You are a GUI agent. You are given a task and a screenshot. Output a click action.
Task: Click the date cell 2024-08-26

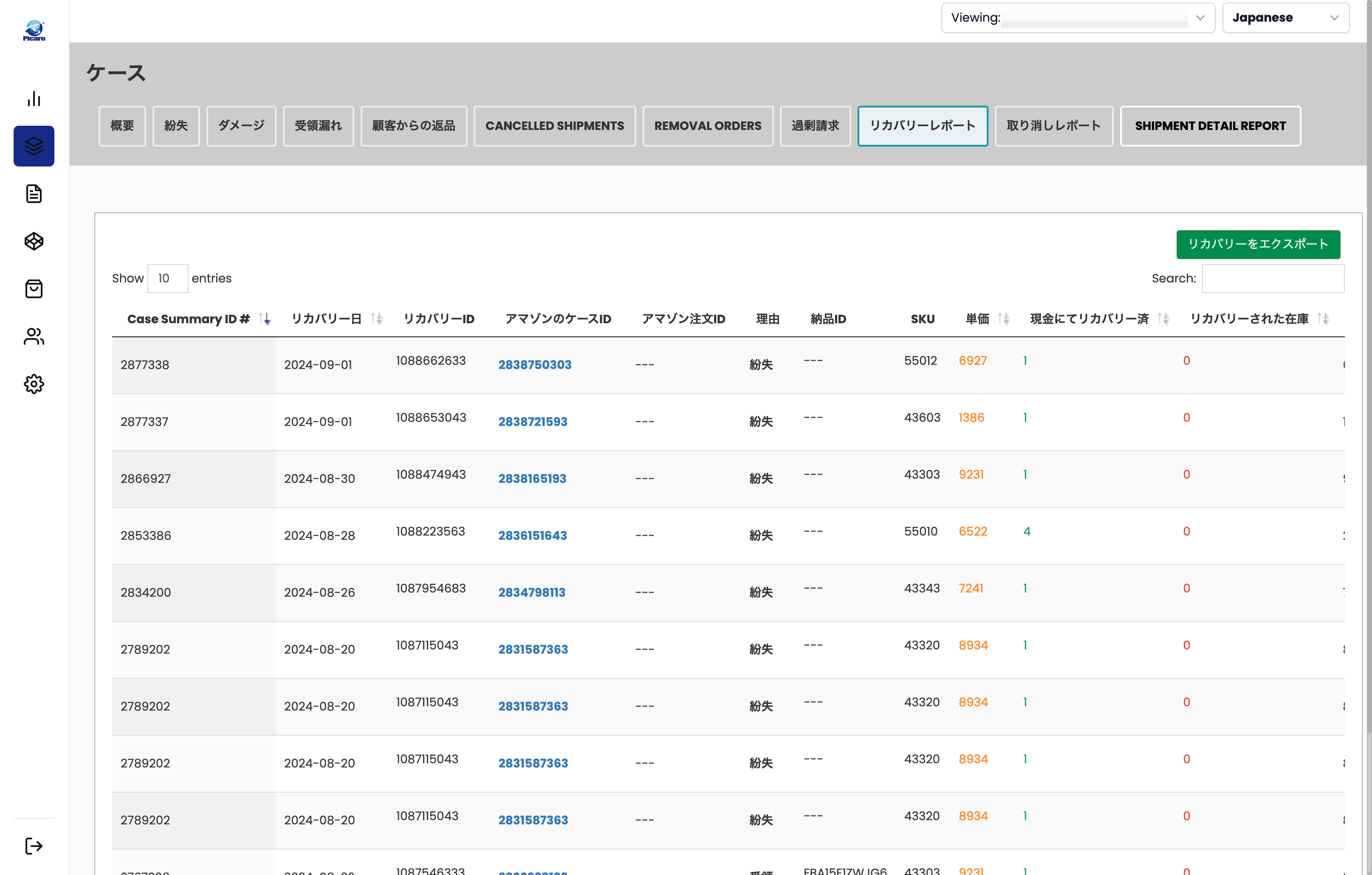tap(319, 593)
